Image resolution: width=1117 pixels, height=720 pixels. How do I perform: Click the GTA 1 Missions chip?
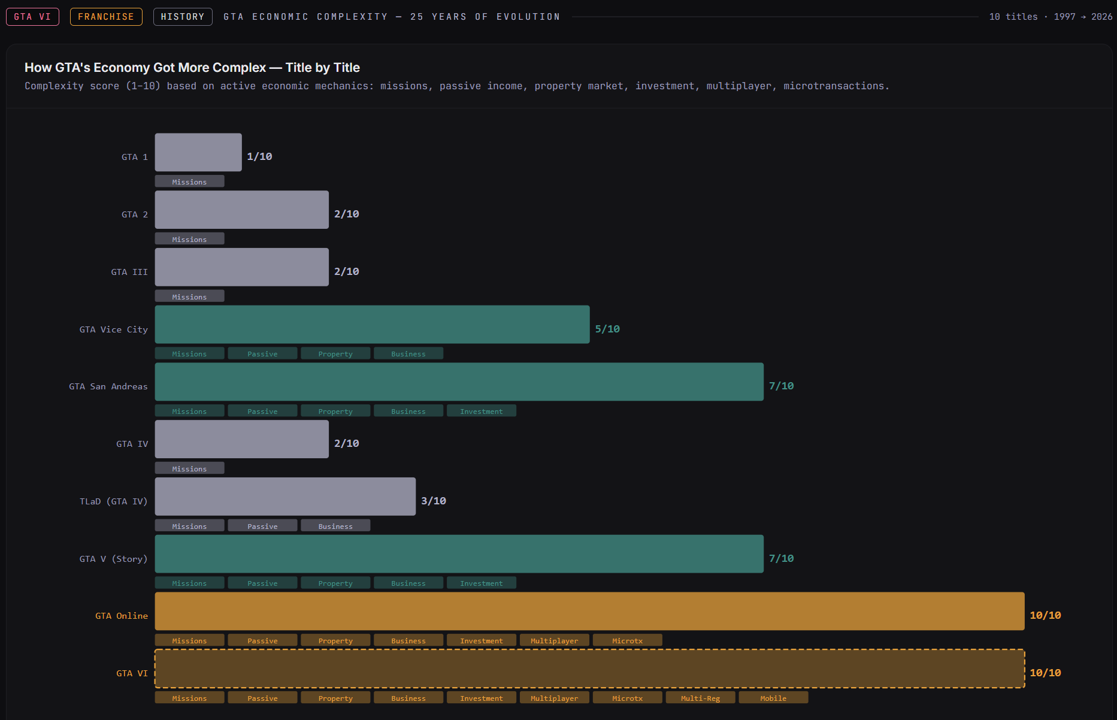[189, 182]
